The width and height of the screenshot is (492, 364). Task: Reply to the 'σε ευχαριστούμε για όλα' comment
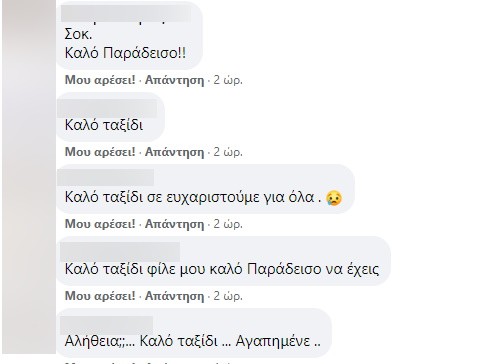[x=174, y=224]
